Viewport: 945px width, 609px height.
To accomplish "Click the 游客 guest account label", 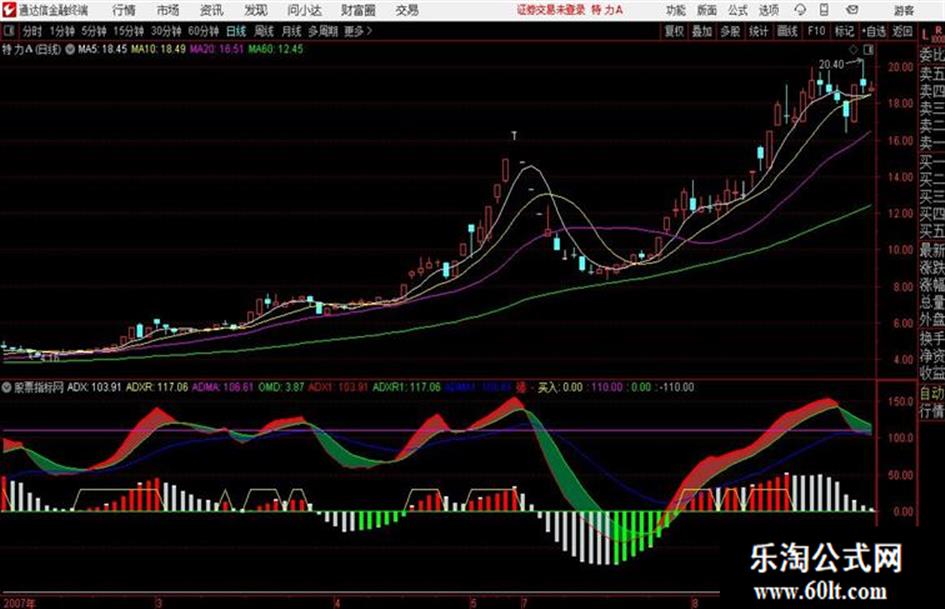I will point(903,10).
